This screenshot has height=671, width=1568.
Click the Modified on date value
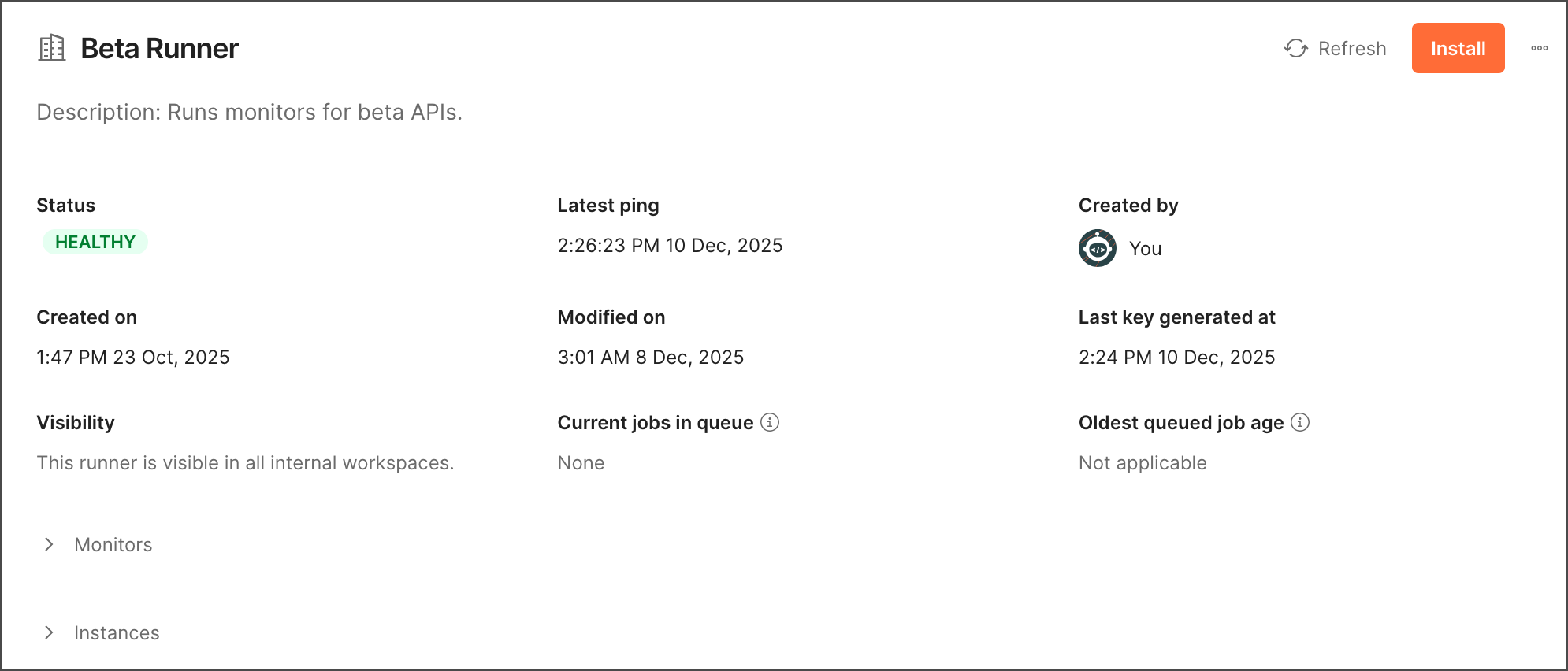click(650, 357)
